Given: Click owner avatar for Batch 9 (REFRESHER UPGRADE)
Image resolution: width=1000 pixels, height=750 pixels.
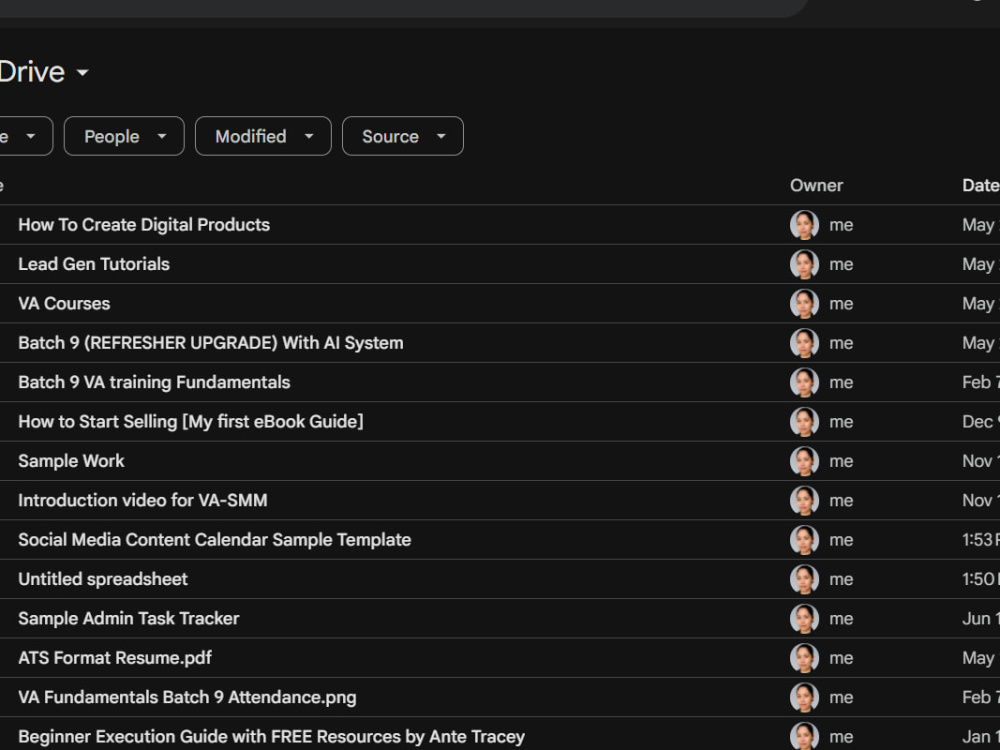Looking at the screenshot, I should (x=804, y=343).
